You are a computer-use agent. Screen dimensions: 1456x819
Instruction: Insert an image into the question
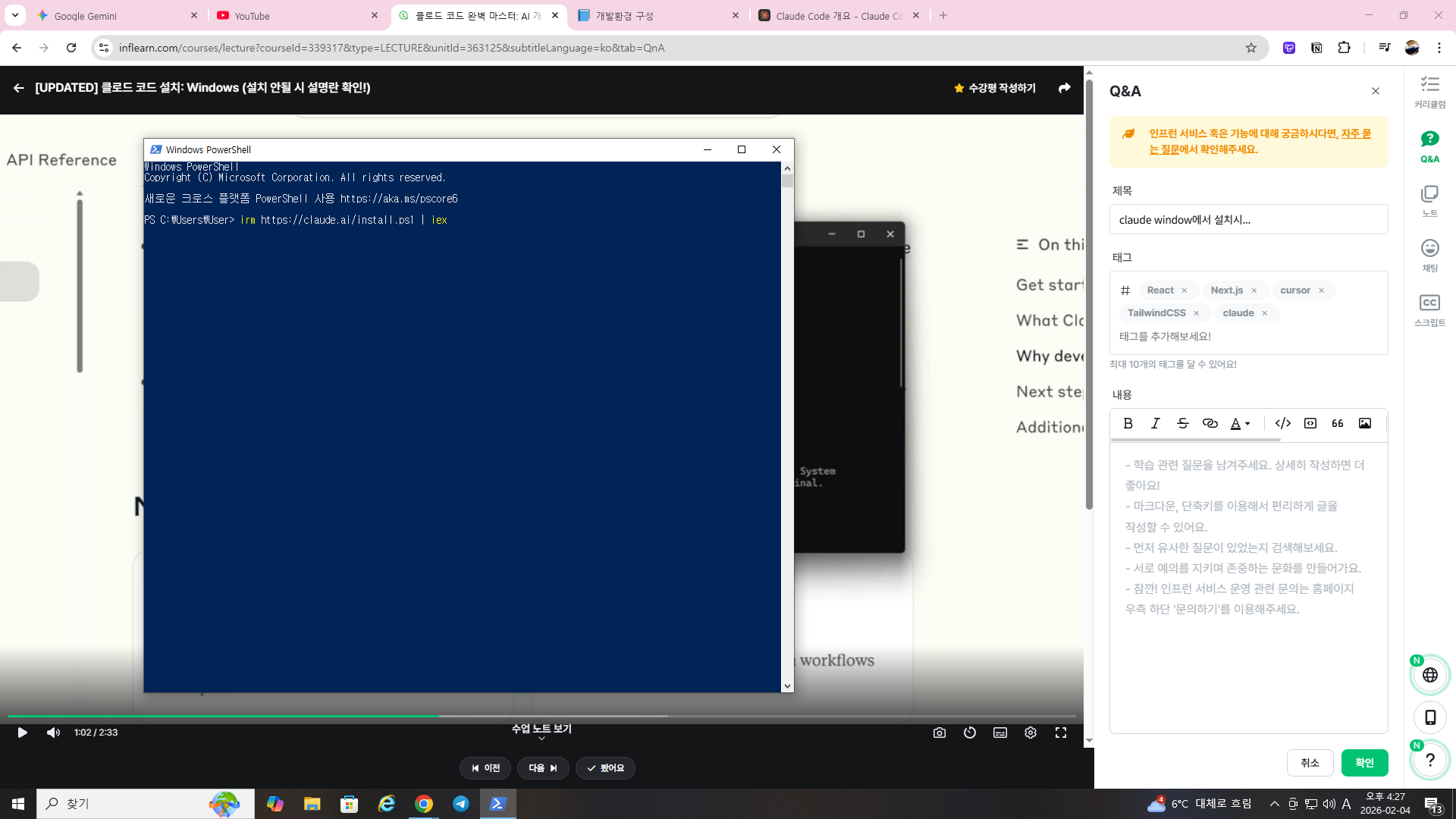coord(1364,423)
